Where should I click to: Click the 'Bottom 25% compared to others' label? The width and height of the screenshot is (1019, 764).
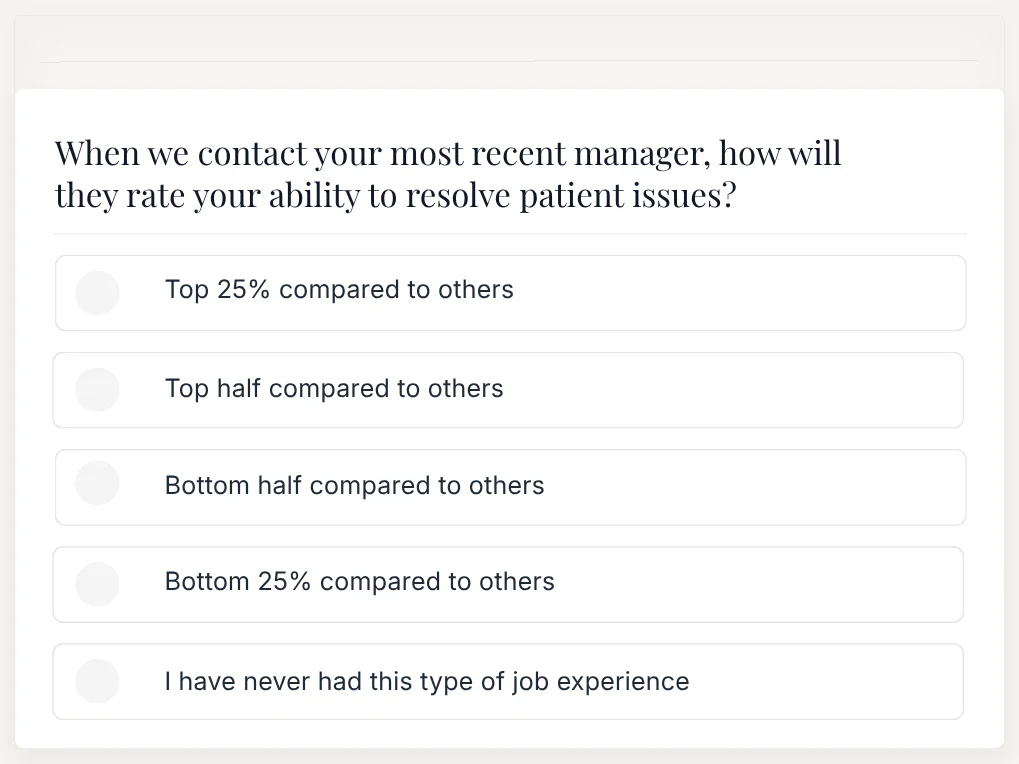click(359, 581)
